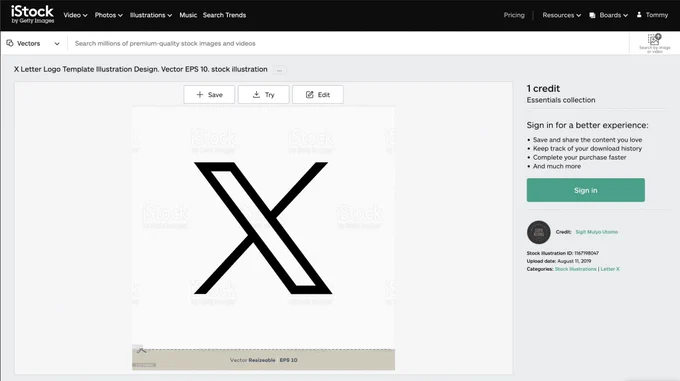Viewport: 680px width, 381px height.
Task: Click the Stock illustration ID text
Action: pyautogui.click(x=562, y=253)
